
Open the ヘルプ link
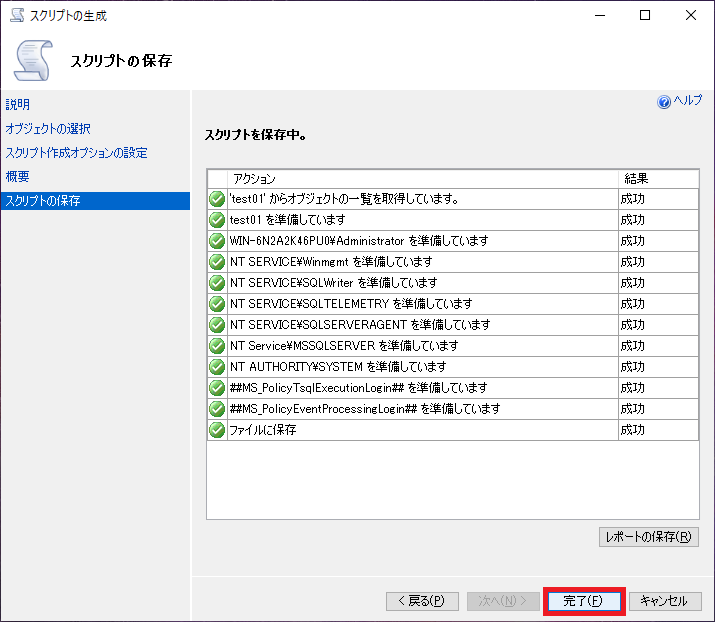(x=687, y=101)
